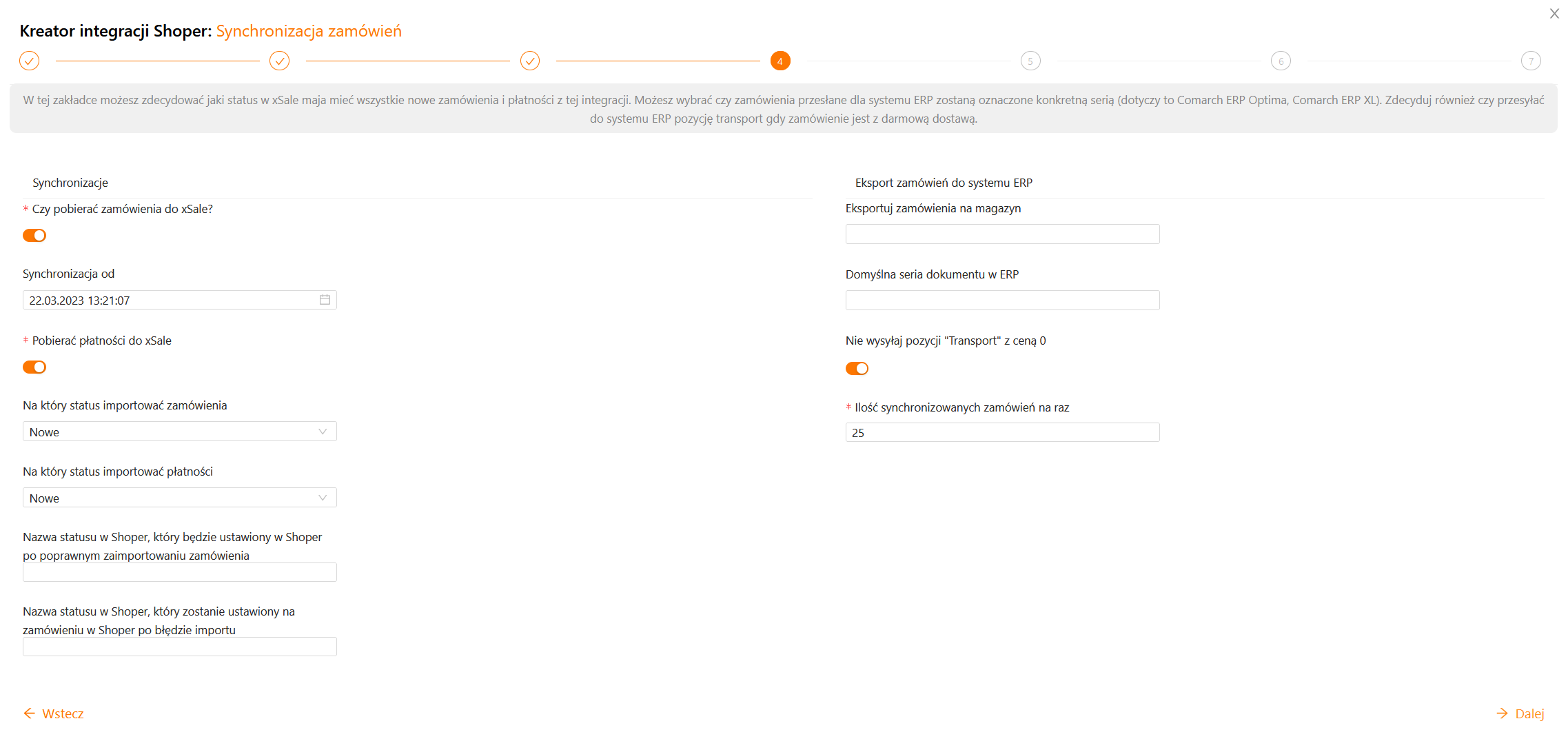Click Shoper status after import error field

[x=179, y=647]
